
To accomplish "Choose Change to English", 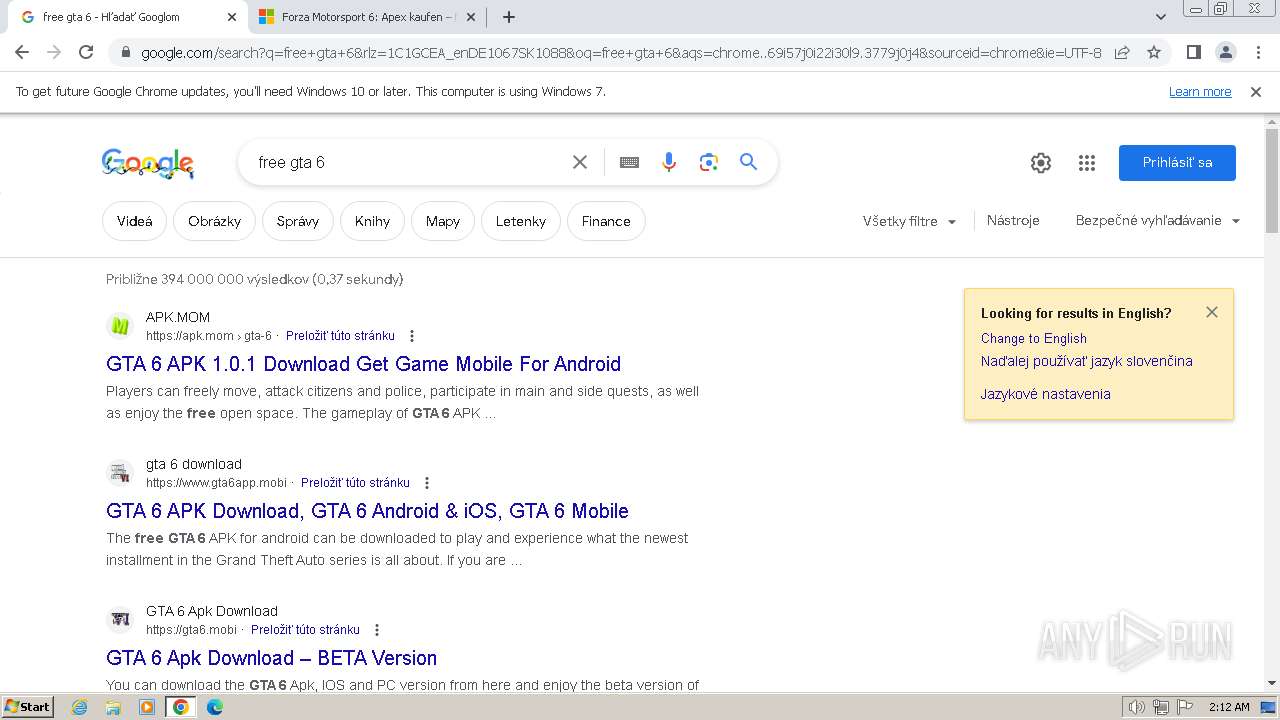I will tap(1033, 339).
